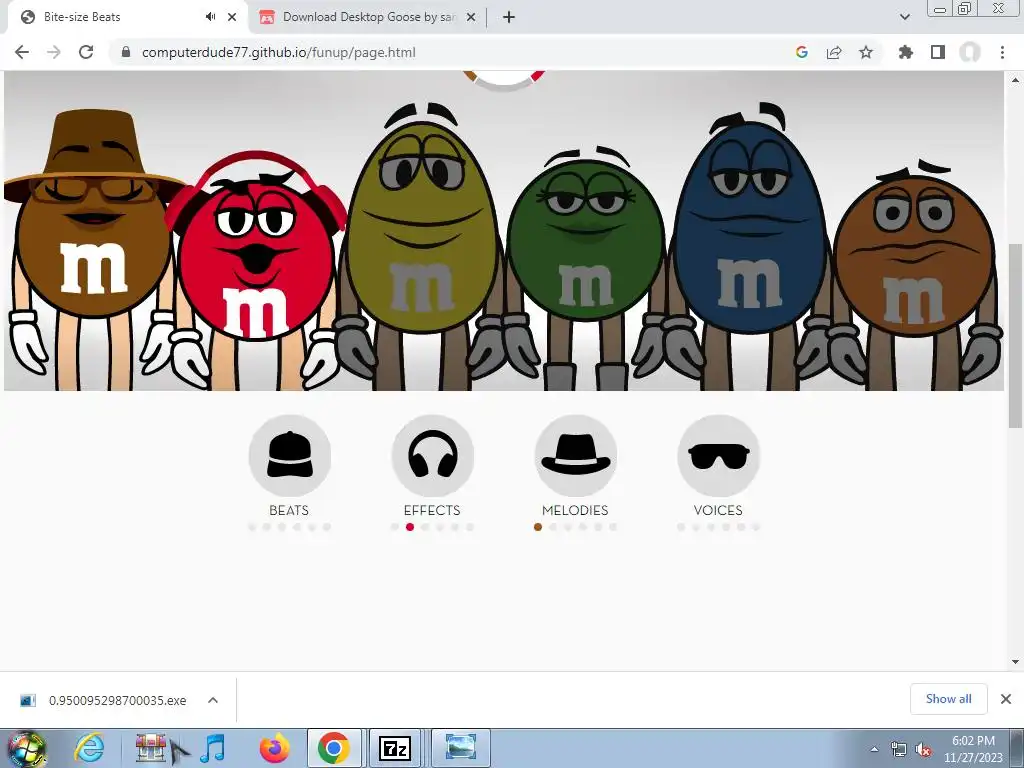
Task: Open the Extensions puzzle icon
Action: 906,52
